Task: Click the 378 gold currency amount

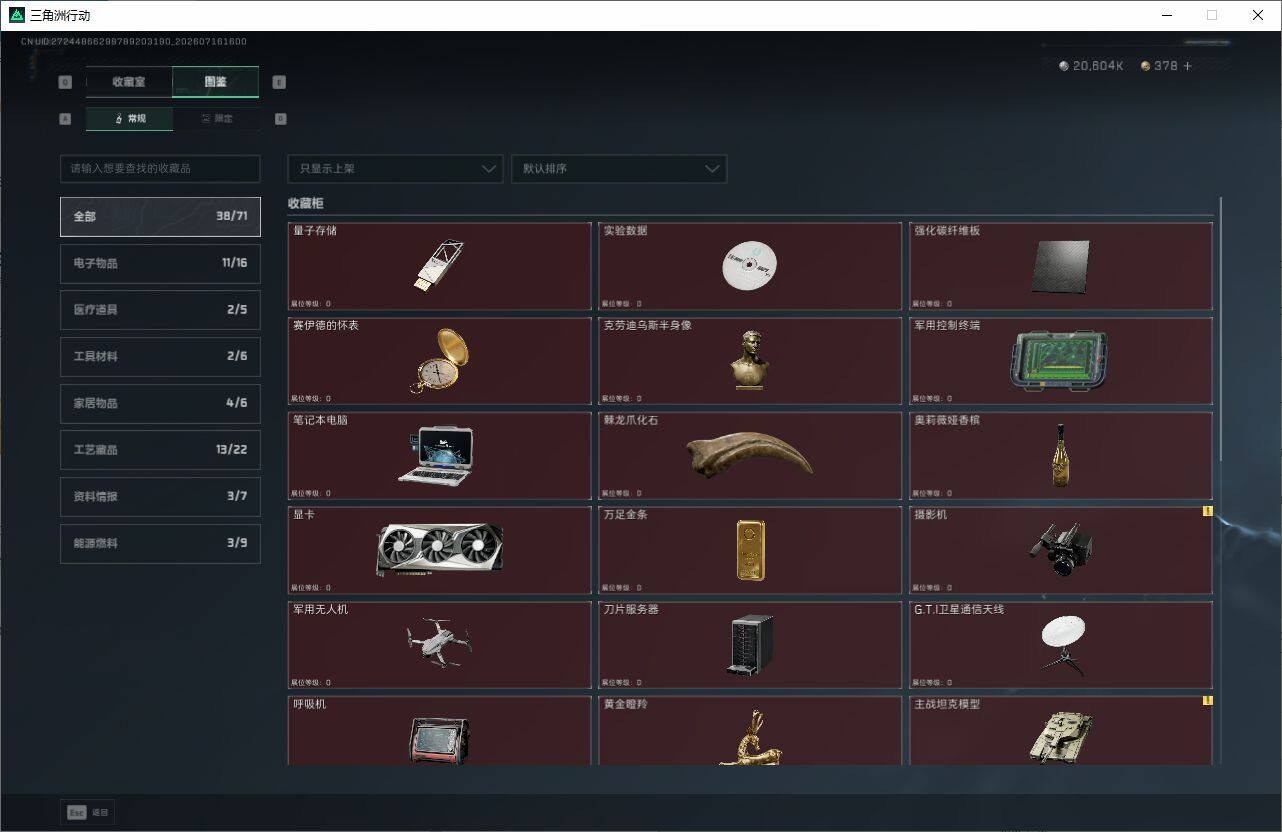Action: click(1166, 66)
